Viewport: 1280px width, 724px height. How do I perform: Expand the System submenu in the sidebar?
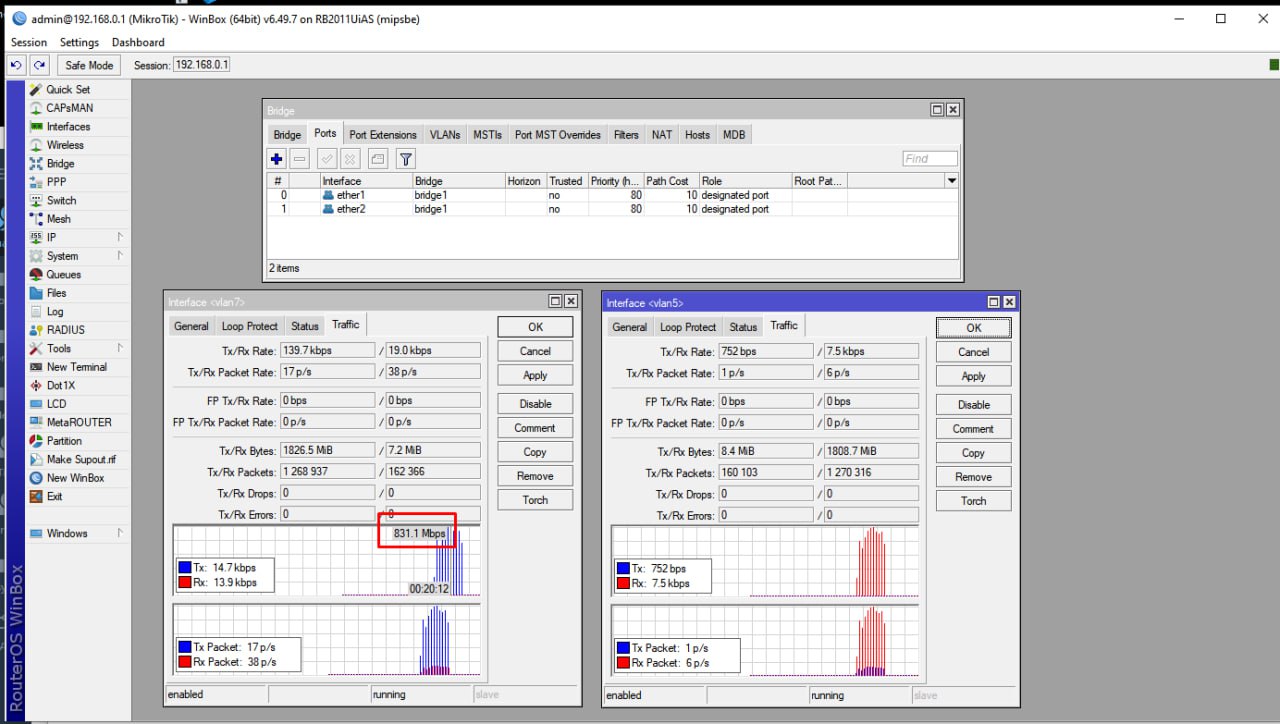pos(119,256)
